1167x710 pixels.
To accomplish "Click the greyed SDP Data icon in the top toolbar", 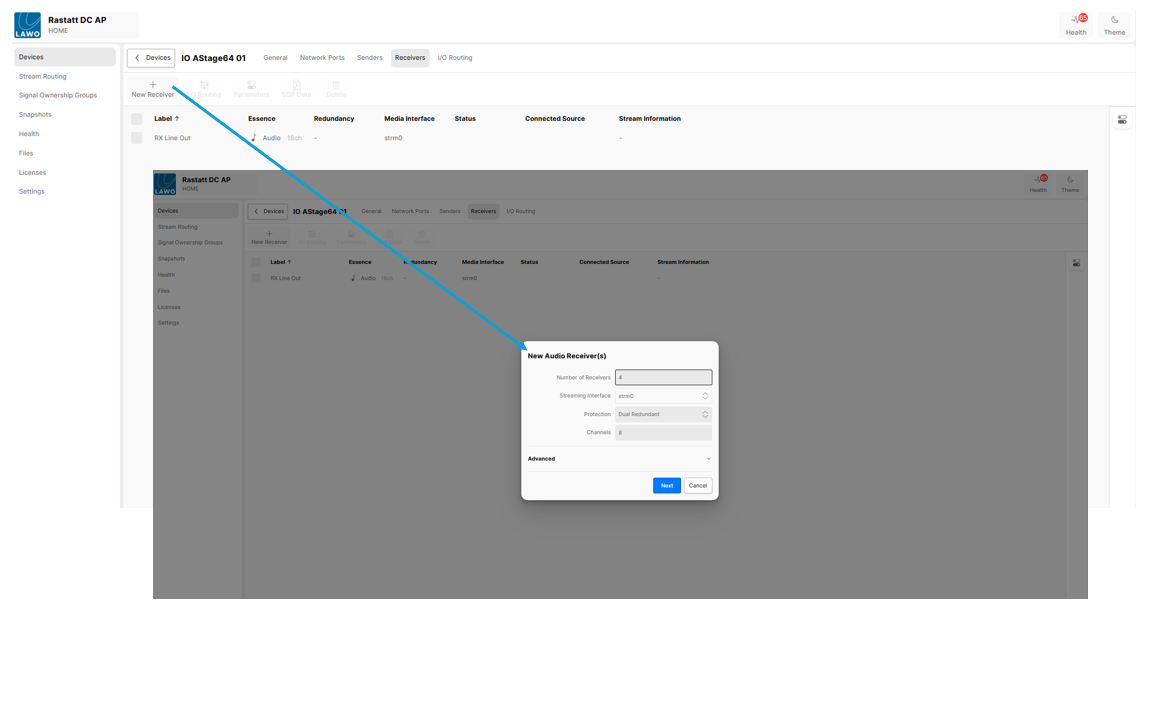I will click(x=296, y=86).
